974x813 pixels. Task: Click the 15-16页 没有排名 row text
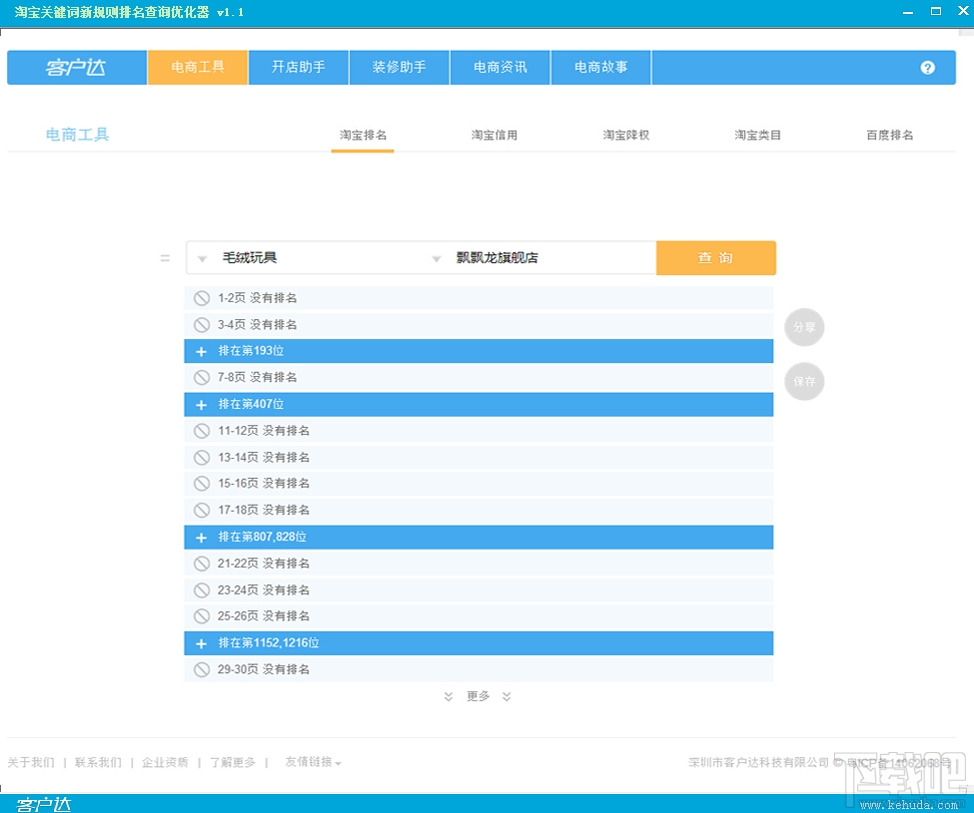pos(263,483)
